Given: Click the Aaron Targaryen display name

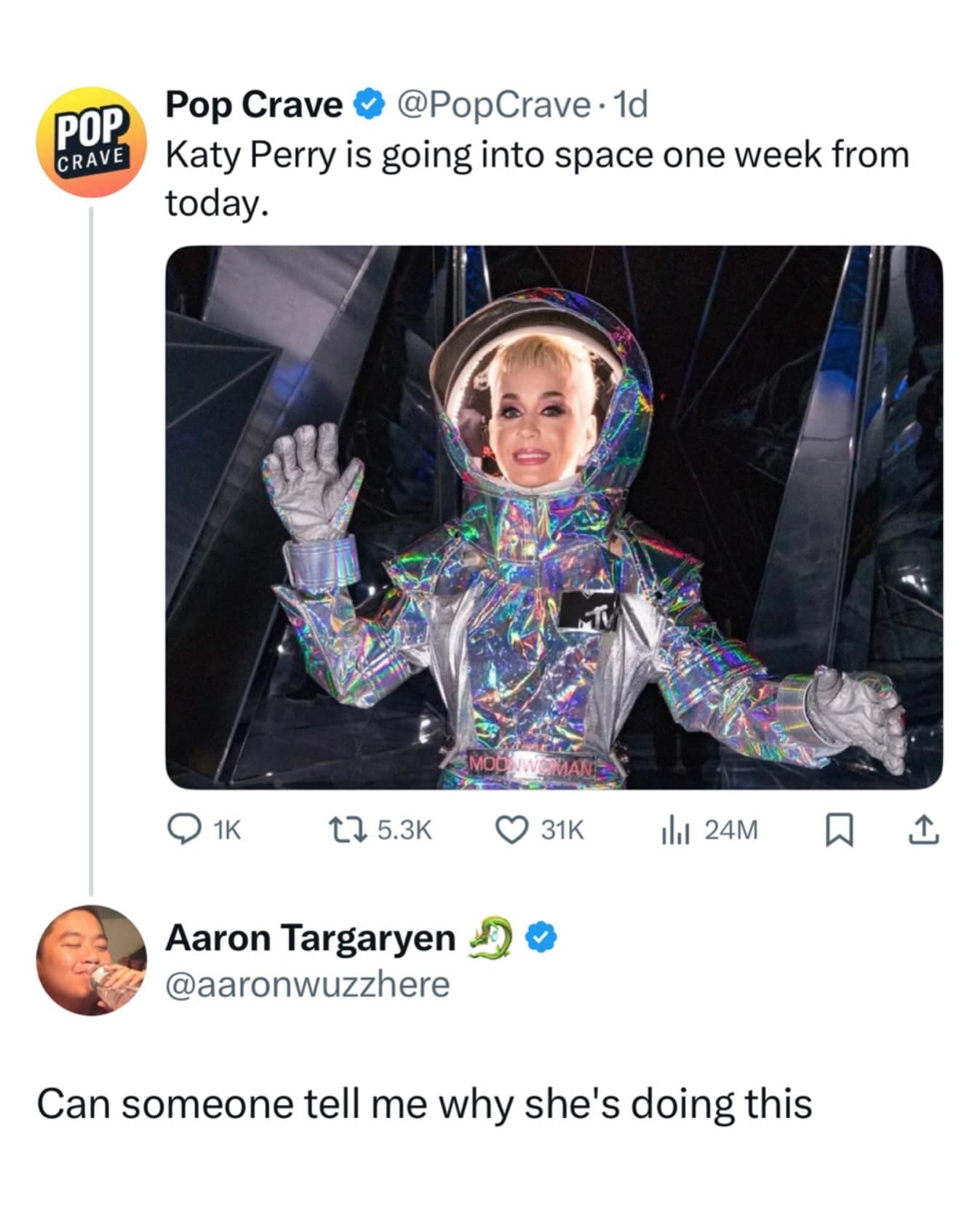Looking at the screenshot, I should [x=310, y=937].
